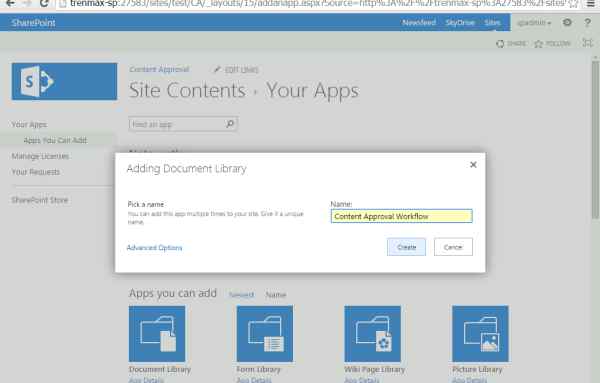Image resolution: width=600 pixels, height=383 pixels.
Task: Open the Content Approval breadcrumb link
Action: 159,69
